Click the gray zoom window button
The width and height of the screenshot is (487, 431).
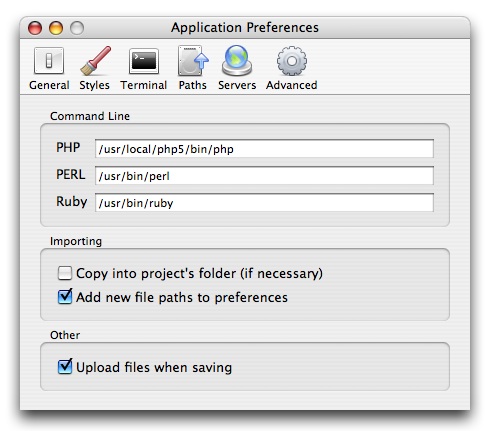coord(77,28)
